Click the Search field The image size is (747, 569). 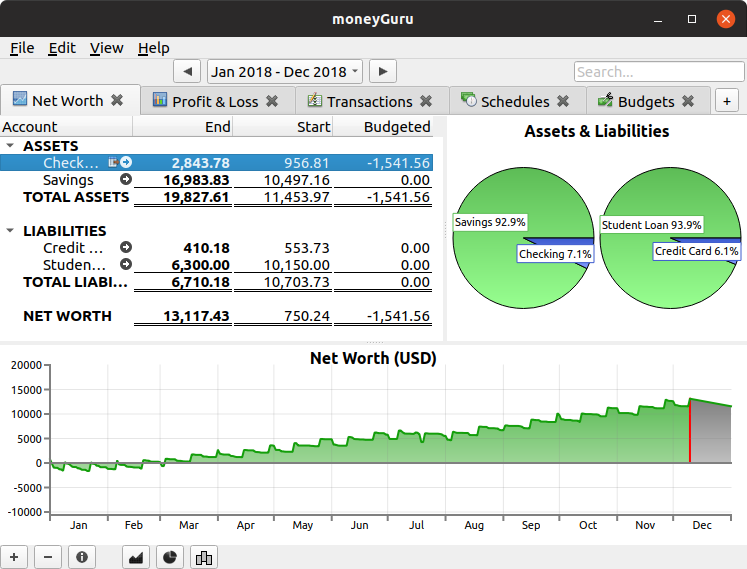(x=659, y=72)
